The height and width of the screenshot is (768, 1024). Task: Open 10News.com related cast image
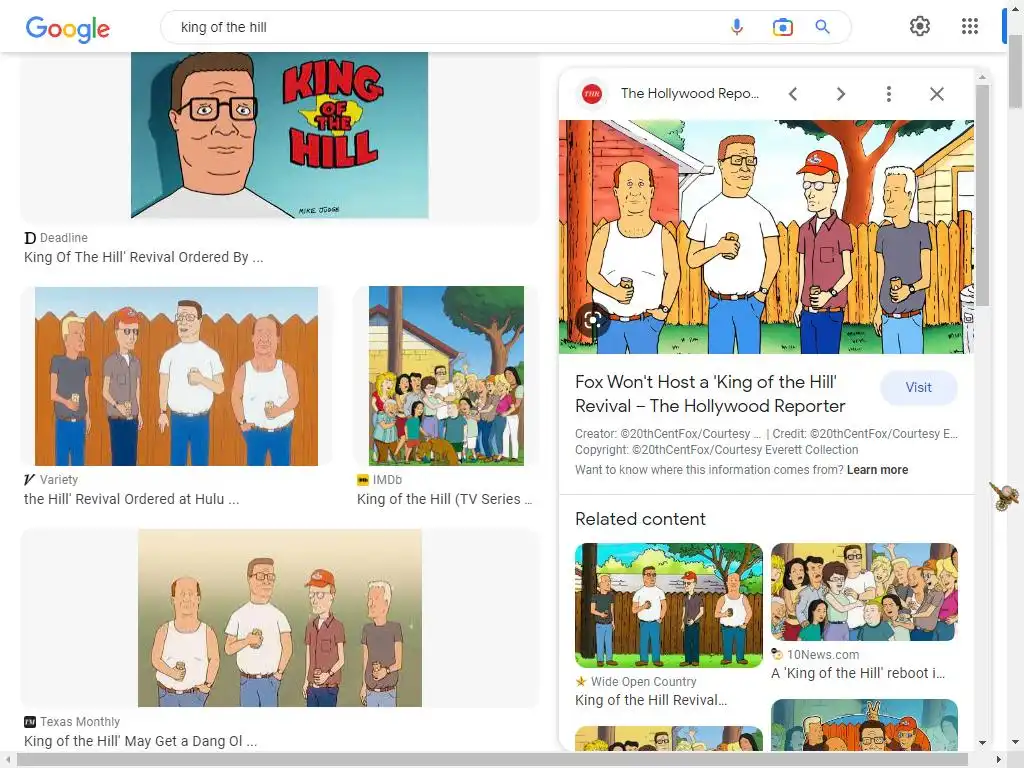[864, 592]
